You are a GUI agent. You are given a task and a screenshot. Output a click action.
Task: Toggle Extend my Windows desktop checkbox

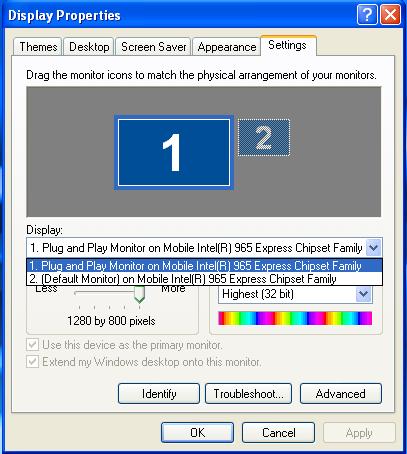pos(33,361)
